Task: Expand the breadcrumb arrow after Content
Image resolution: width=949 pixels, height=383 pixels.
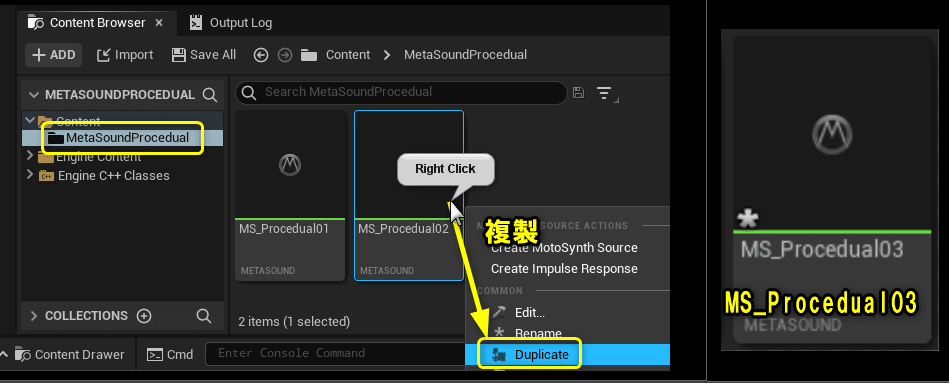Action: [x=387, y=55]
